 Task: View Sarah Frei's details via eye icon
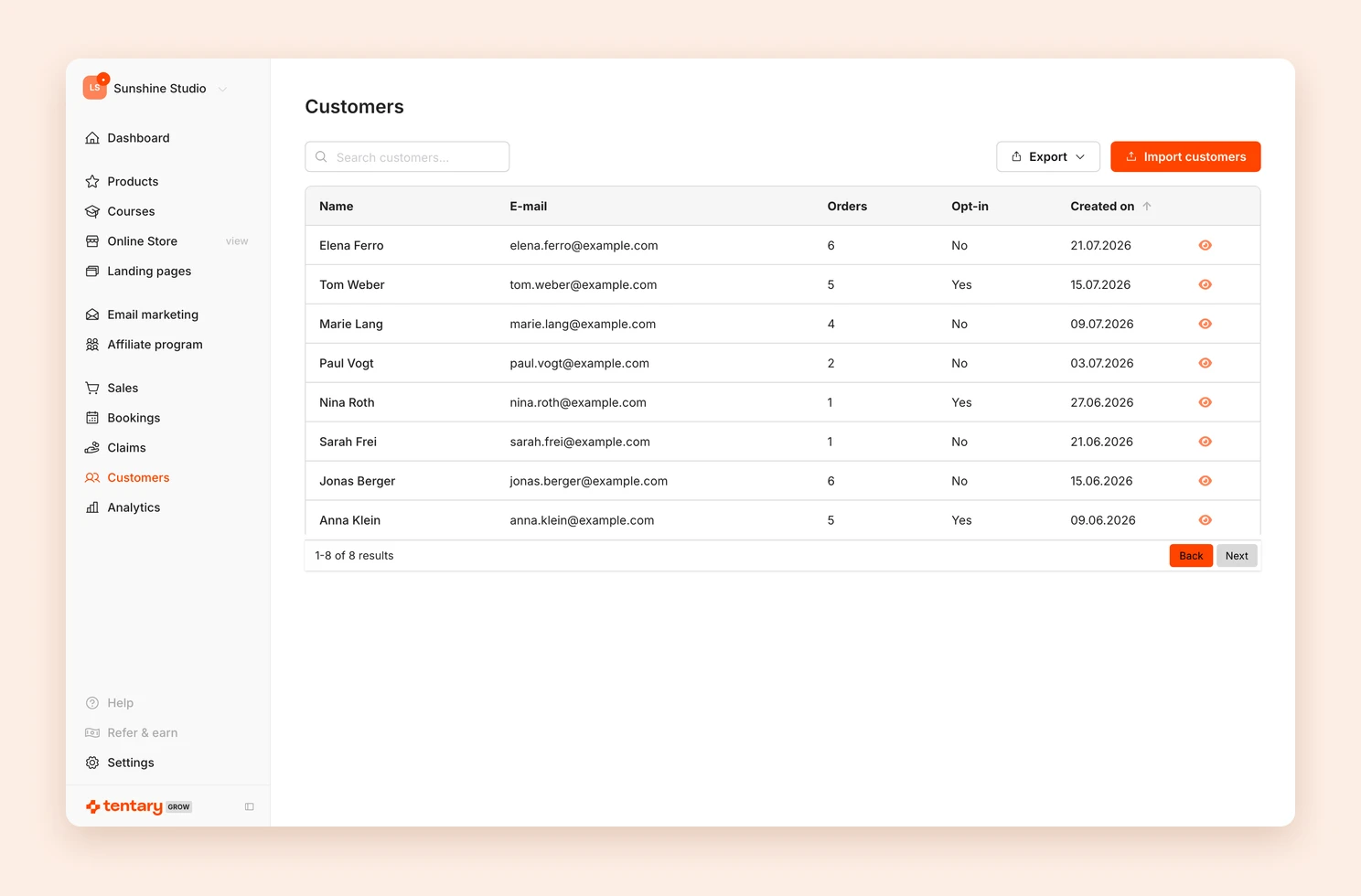pyautogui.click(x=1206, y=442)
